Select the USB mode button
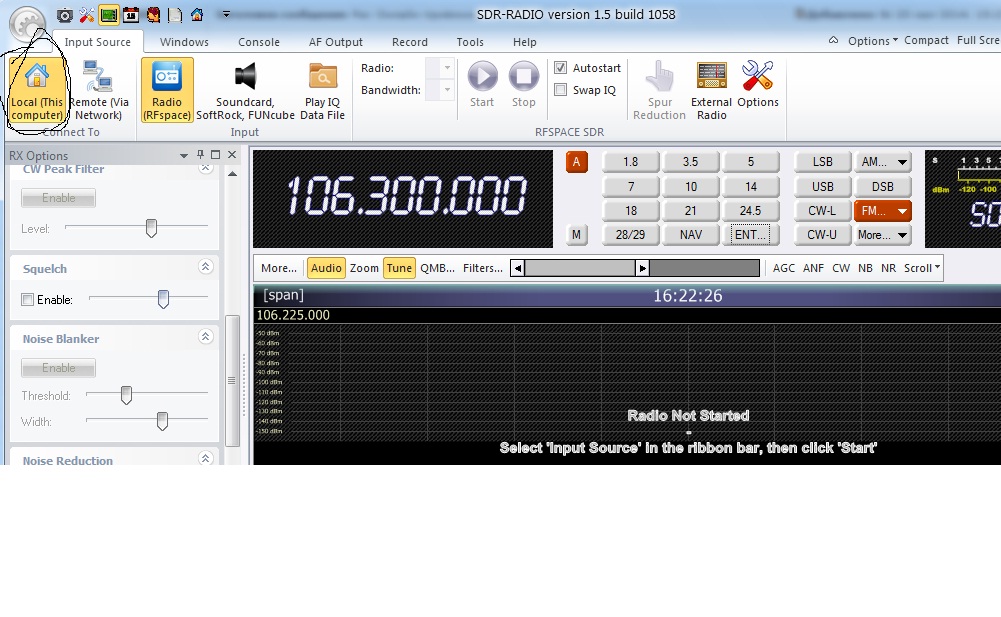Image resolution: width=1001 pixels, height=617 pixels. point(823,186)
